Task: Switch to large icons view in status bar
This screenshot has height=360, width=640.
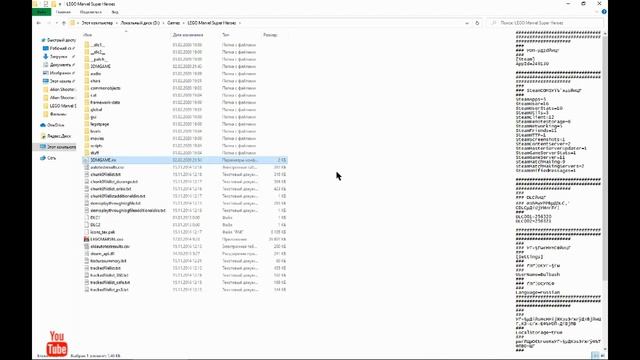Action: click(x=602, y=356)
